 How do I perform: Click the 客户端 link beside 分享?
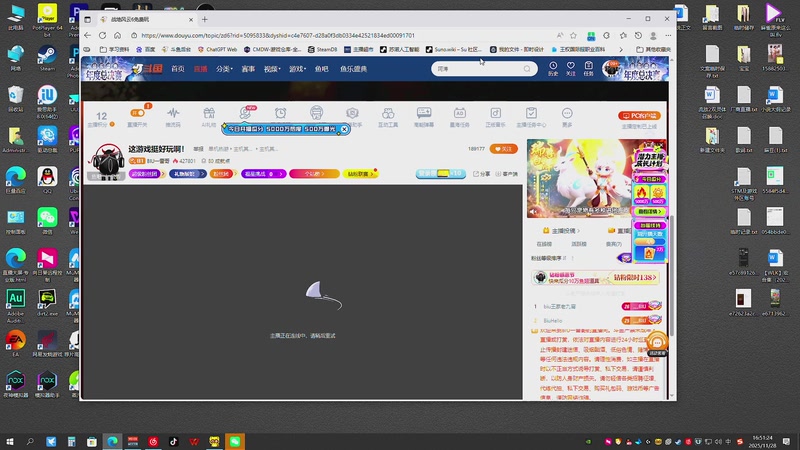pyautogui.click(x=506, y=174)
